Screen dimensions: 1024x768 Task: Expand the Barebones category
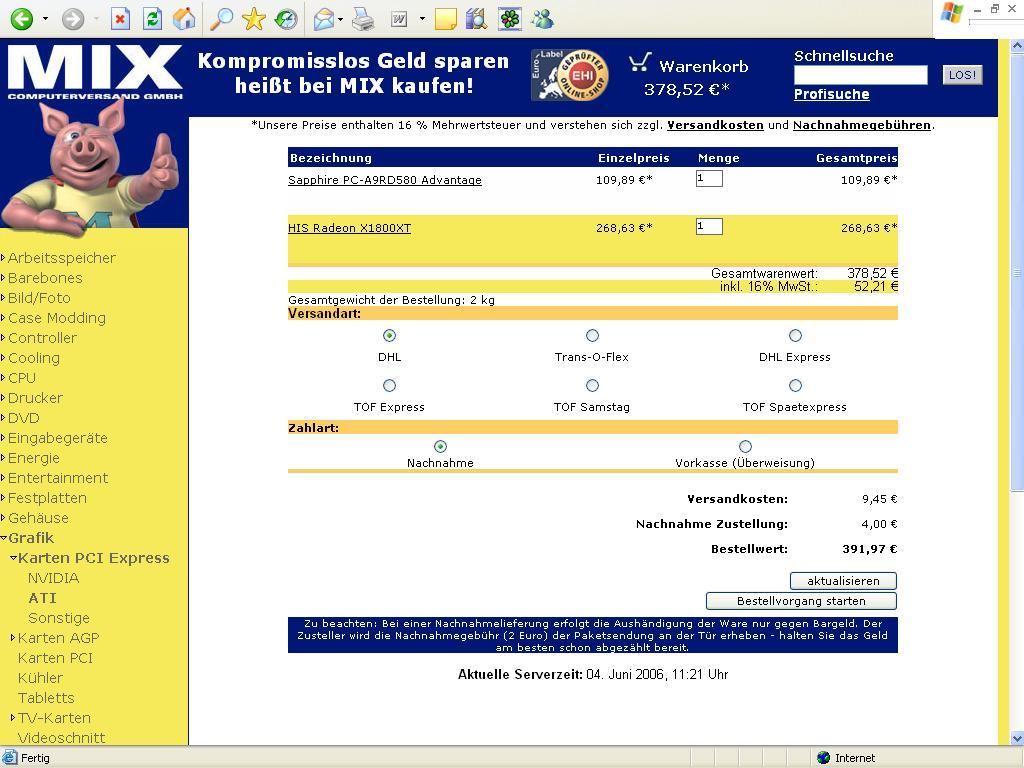pos(4,278)
